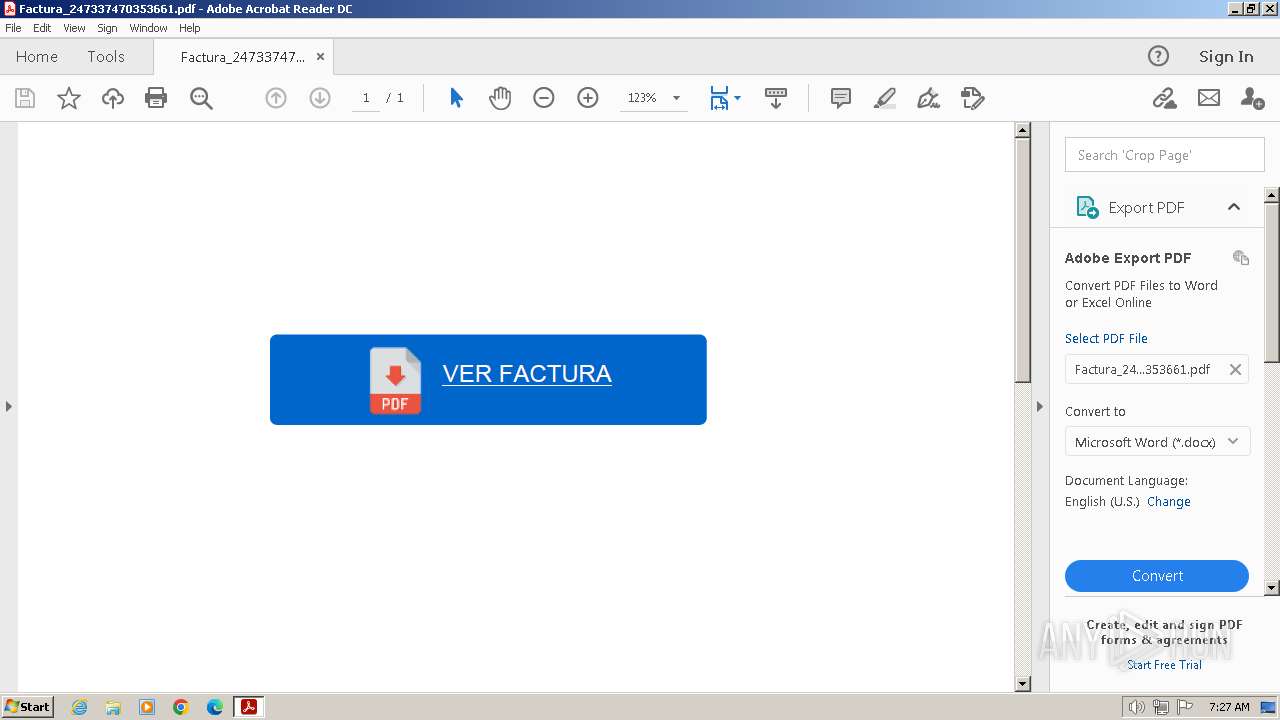Switch to the Home tab

[37, 57]
